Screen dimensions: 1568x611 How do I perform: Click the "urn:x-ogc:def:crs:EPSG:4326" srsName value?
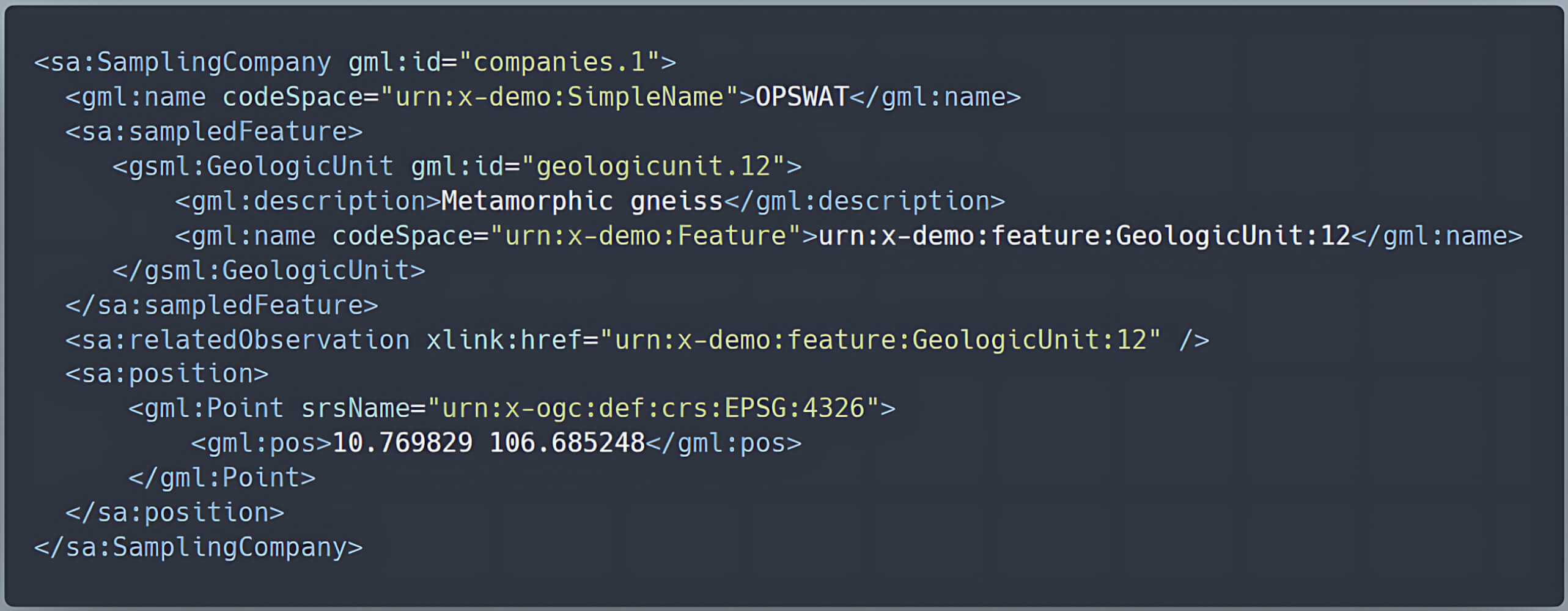click(653, 408)
